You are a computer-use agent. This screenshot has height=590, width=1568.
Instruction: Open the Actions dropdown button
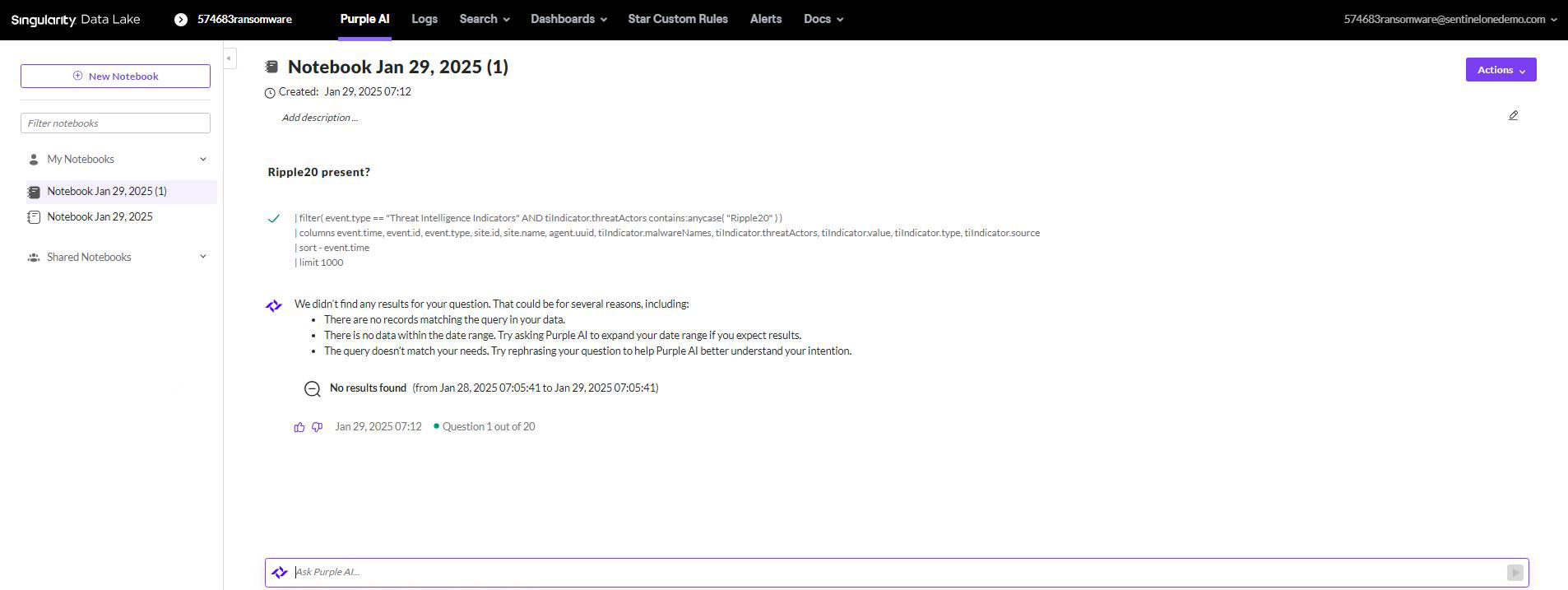pyautogui.click(x=1501, y=70)
